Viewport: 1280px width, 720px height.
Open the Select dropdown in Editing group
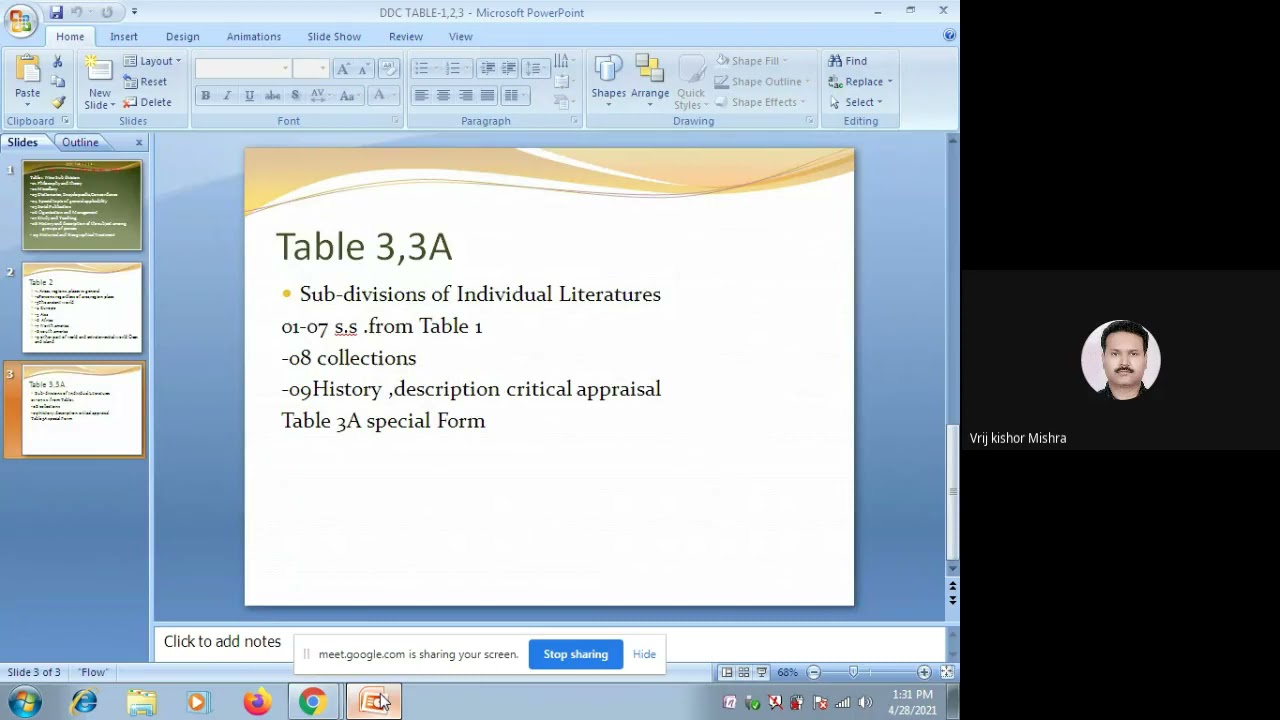[x=856, y=102]
